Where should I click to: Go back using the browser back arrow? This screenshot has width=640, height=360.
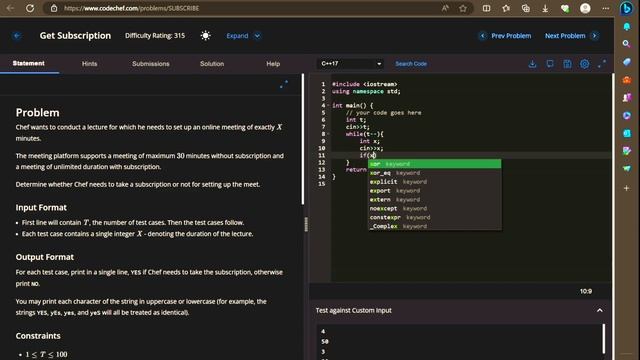tap(10, 8)
